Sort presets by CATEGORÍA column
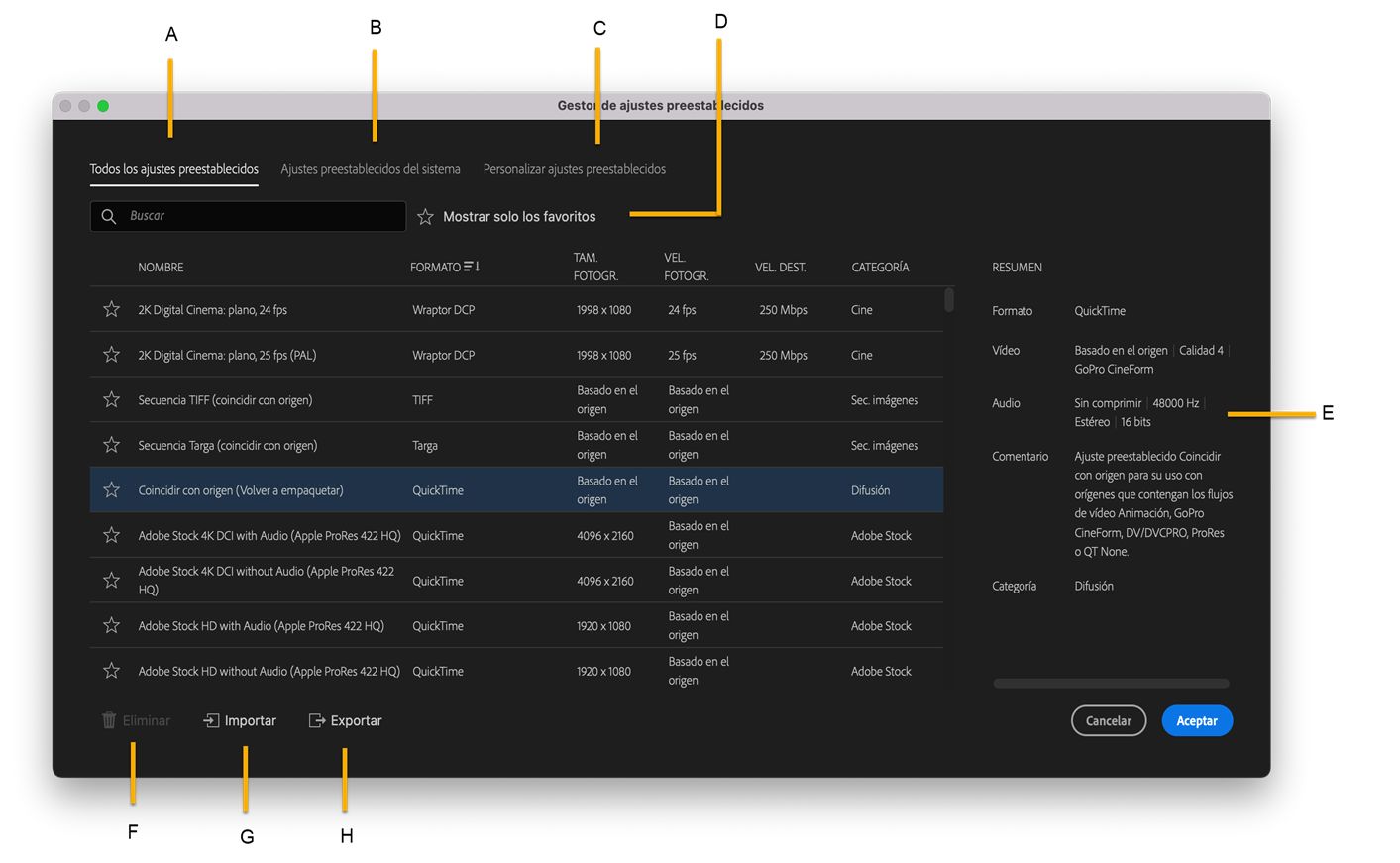Screen dimensions: 1400x863 [x=880, y=268]
